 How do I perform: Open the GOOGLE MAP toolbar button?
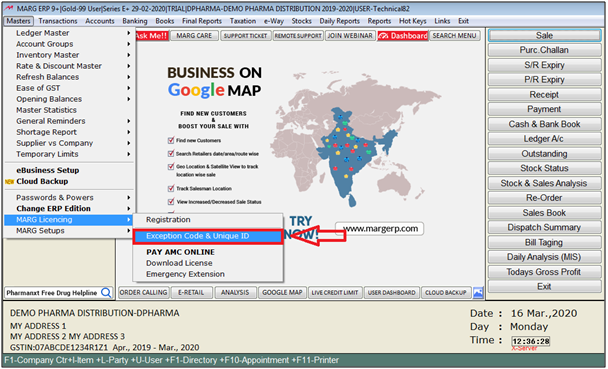(x=282, y=293)
